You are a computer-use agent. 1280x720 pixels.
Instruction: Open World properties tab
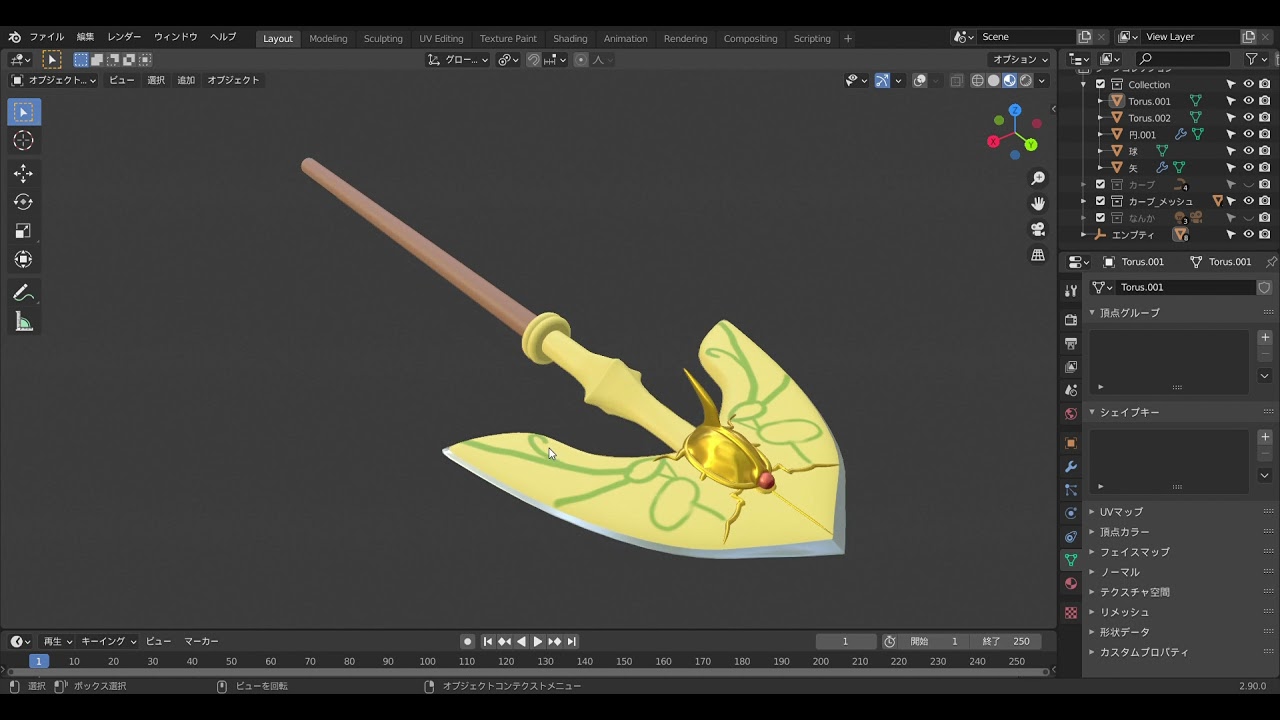tap(1071, 414)
